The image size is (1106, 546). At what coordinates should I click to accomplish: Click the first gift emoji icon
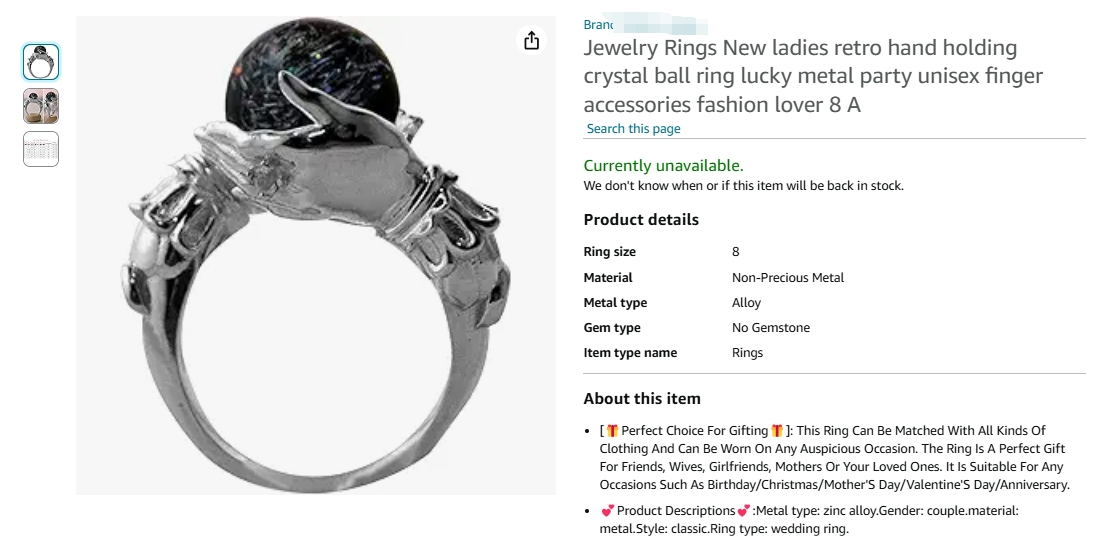[612, 430]
